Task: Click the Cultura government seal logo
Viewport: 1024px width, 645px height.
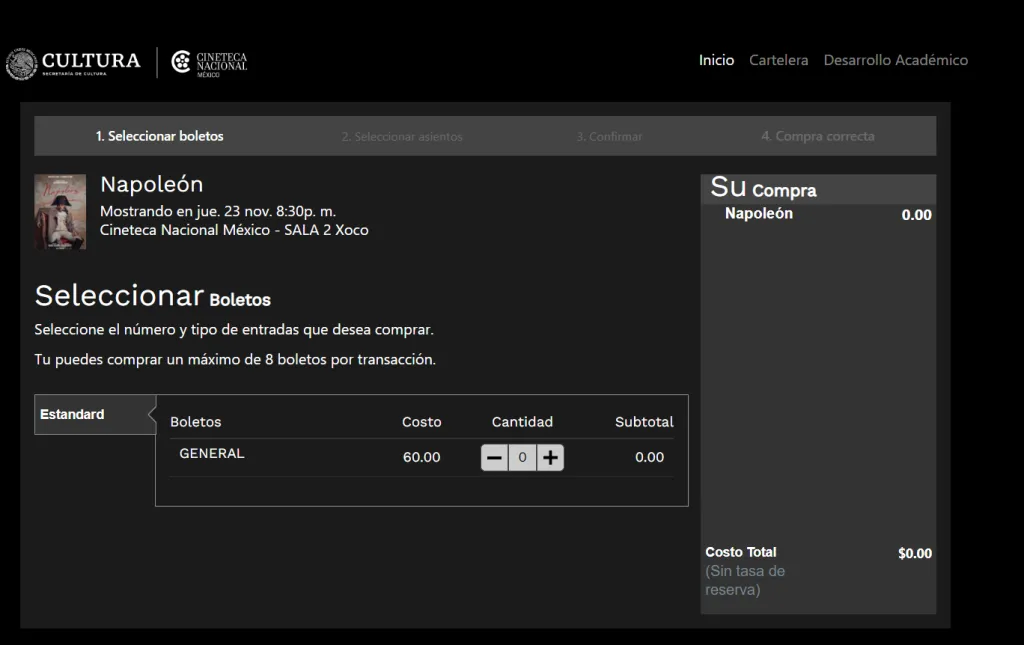Action: (21, 64)
